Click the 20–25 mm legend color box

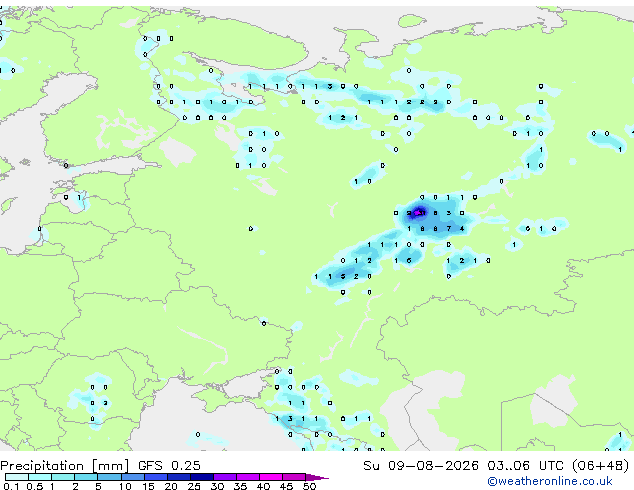click(178, 477)
